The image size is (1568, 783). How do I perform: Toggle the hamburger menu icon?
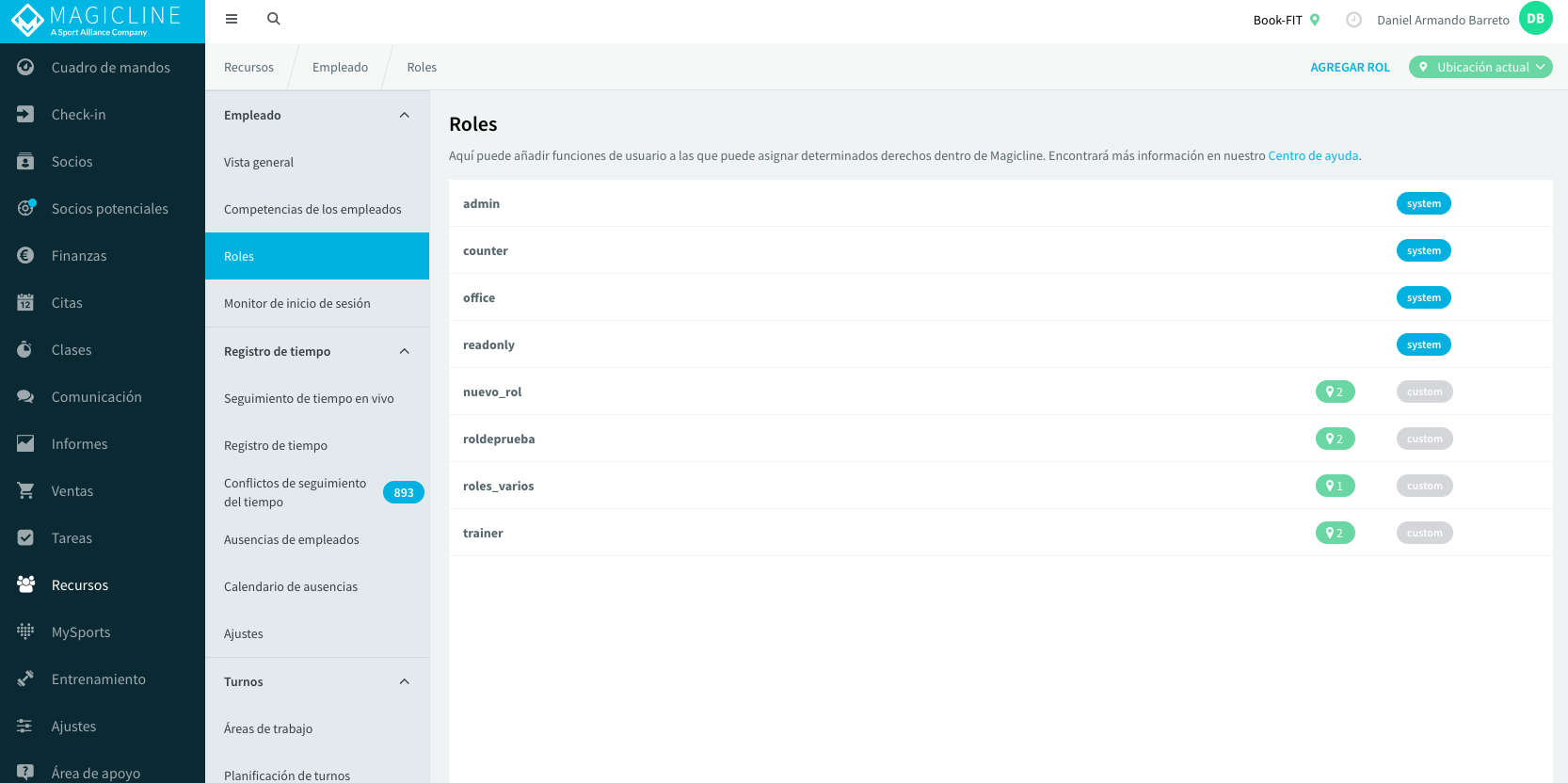pos(232,19)
